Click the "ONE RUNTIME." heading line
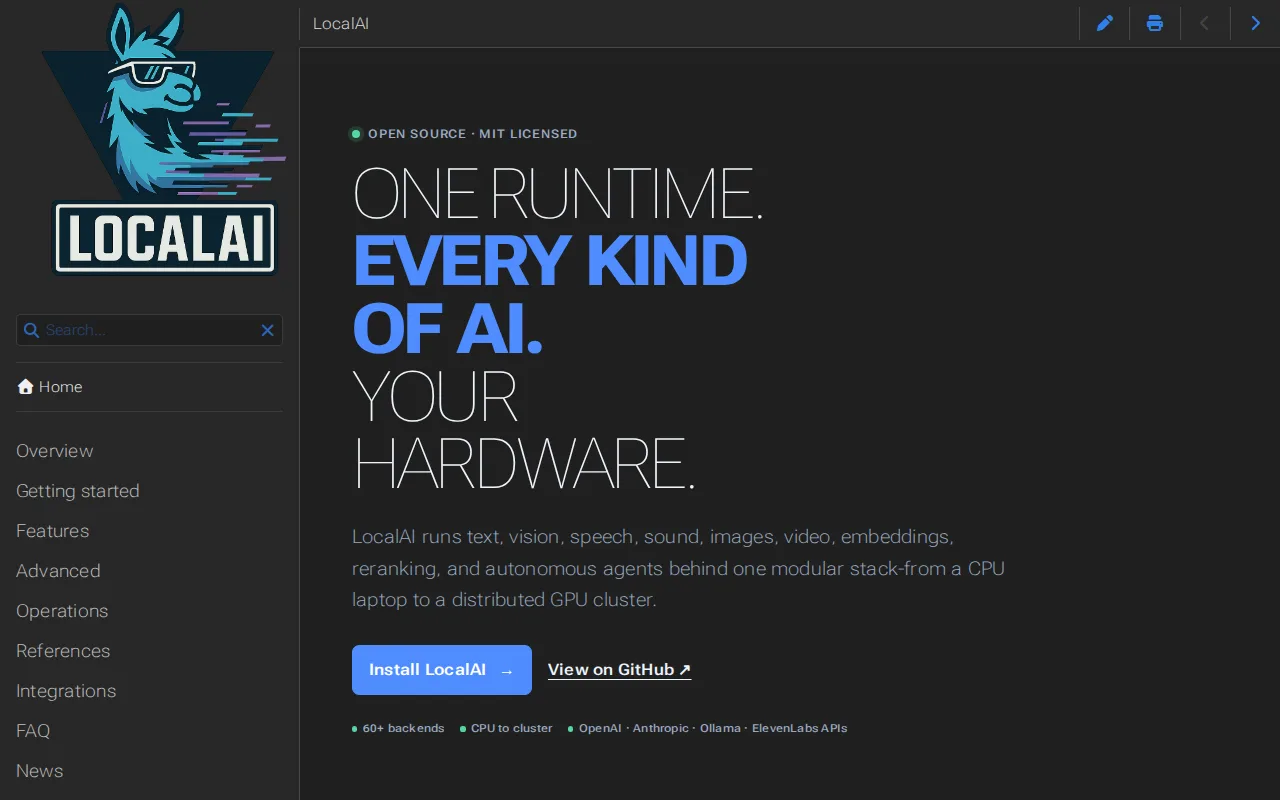The height and width of the screenshot is (800, 1280). click(558, 193)
